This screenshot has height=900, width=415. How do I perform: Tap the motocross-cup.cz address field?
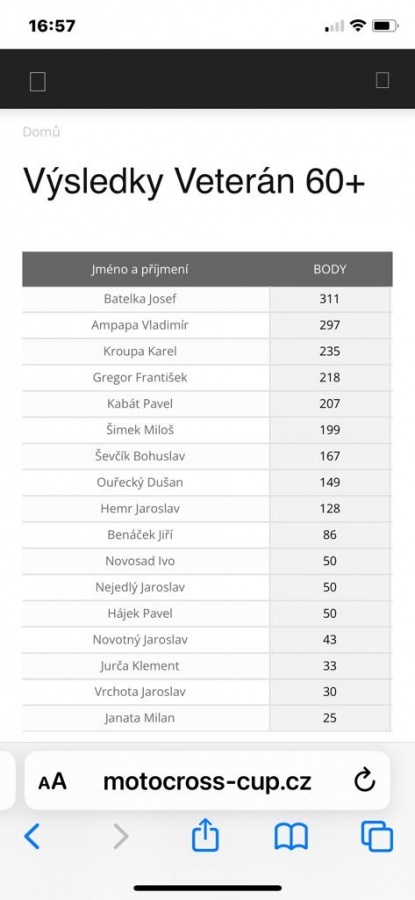[x=207, y=781]
